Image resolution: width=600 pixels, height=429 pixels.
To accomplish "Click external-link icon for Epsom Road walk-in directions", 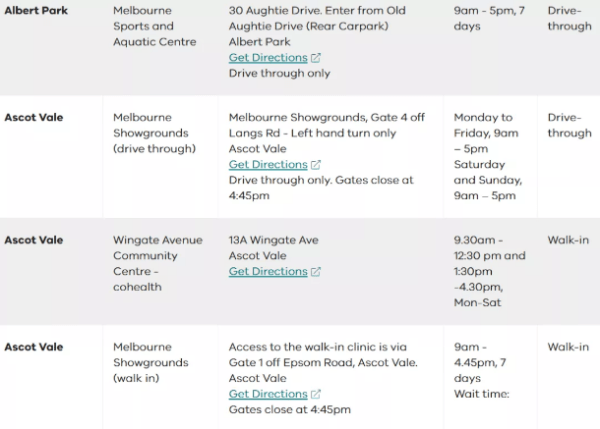I will pyautogui.click(x=316, y=395).
